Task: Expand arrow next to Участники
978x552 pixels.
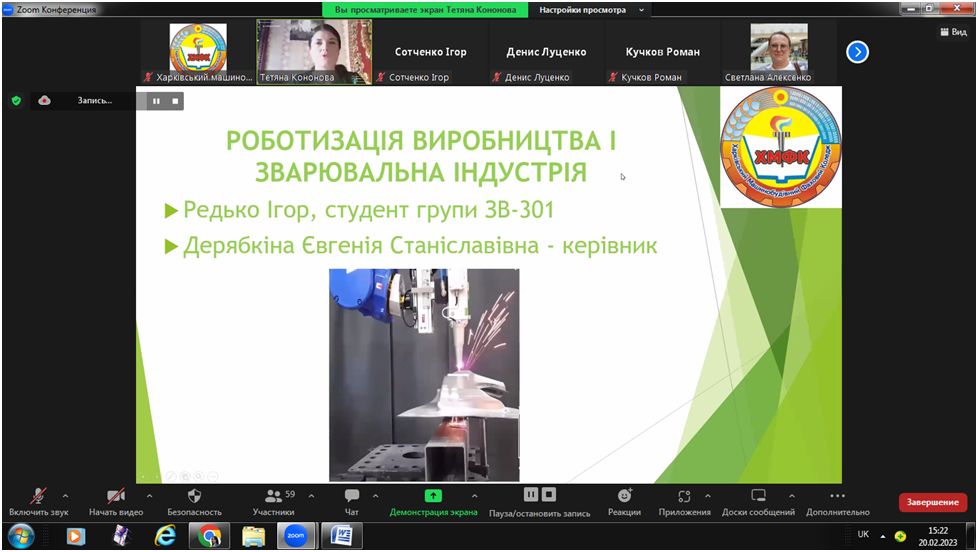Action: 311,496
